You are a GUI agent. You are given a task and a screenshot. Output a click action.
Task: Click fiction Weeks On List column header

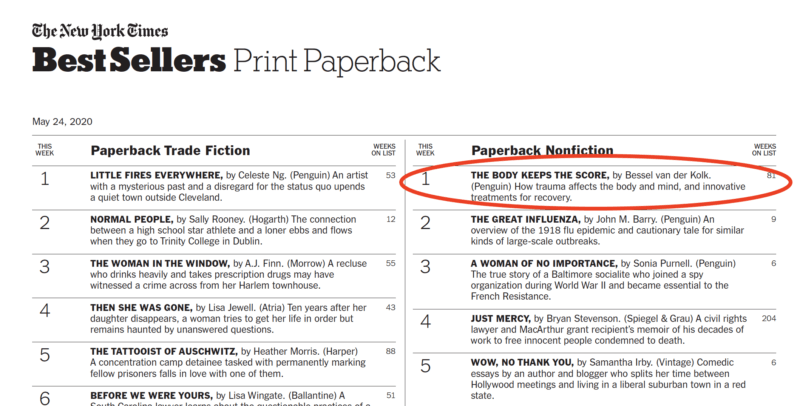(x=384, y=149)
